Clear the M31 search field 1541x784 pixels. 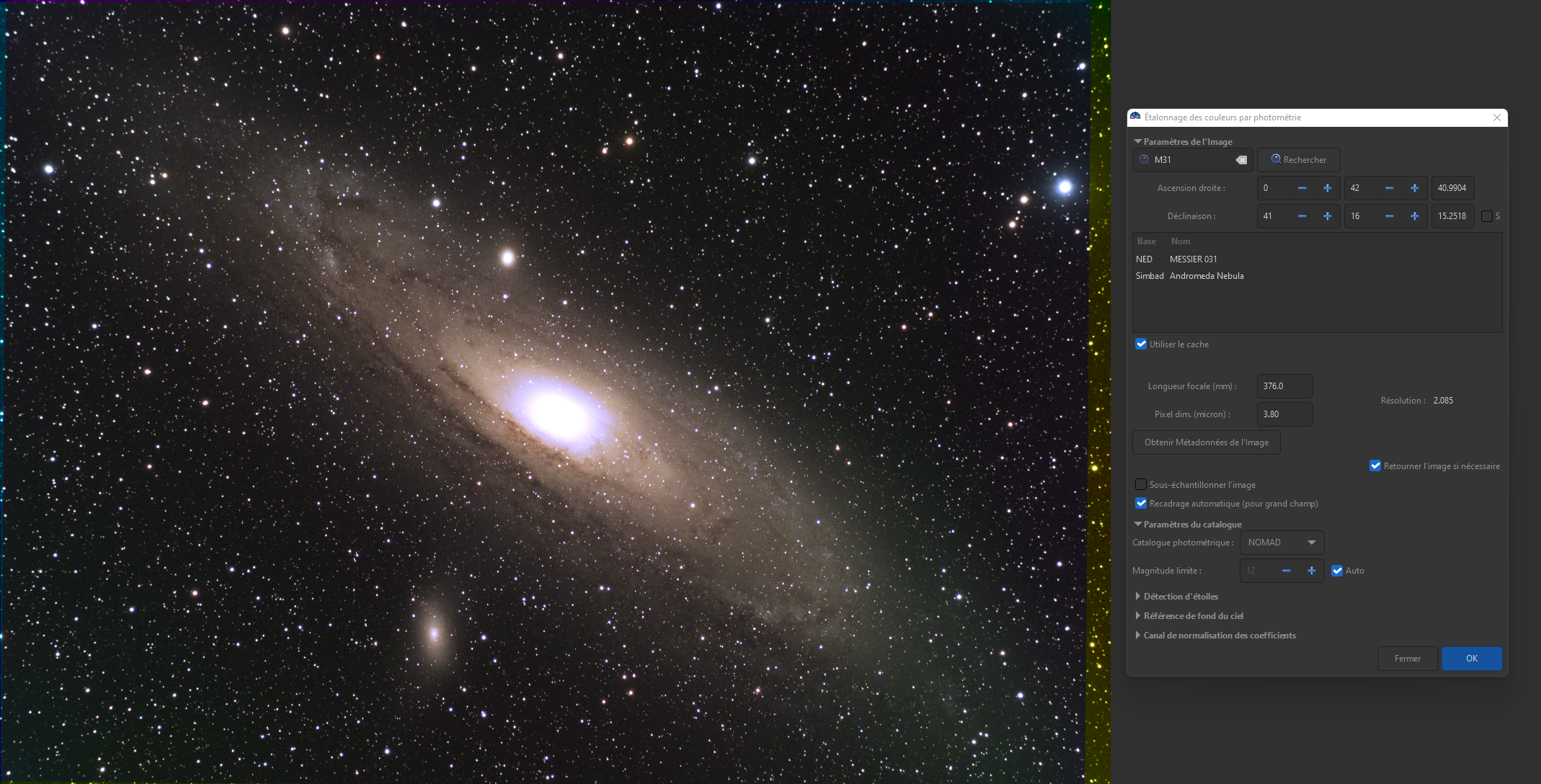coord(1241,160)
